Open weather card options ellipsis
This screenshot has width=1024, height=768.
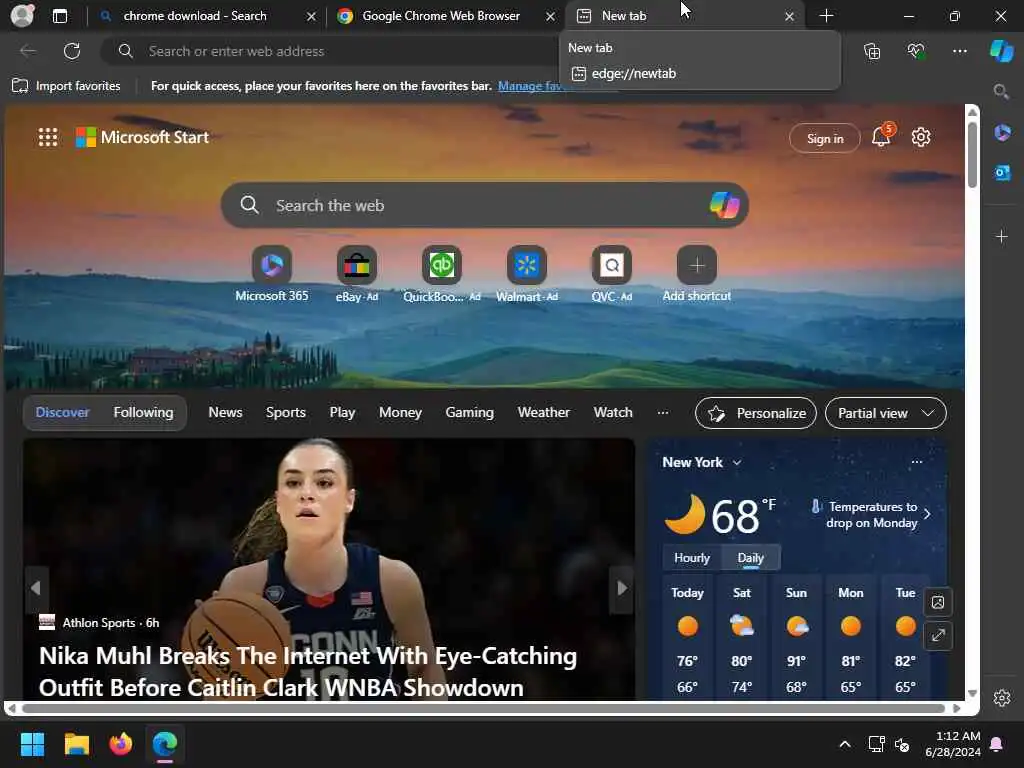917,462
